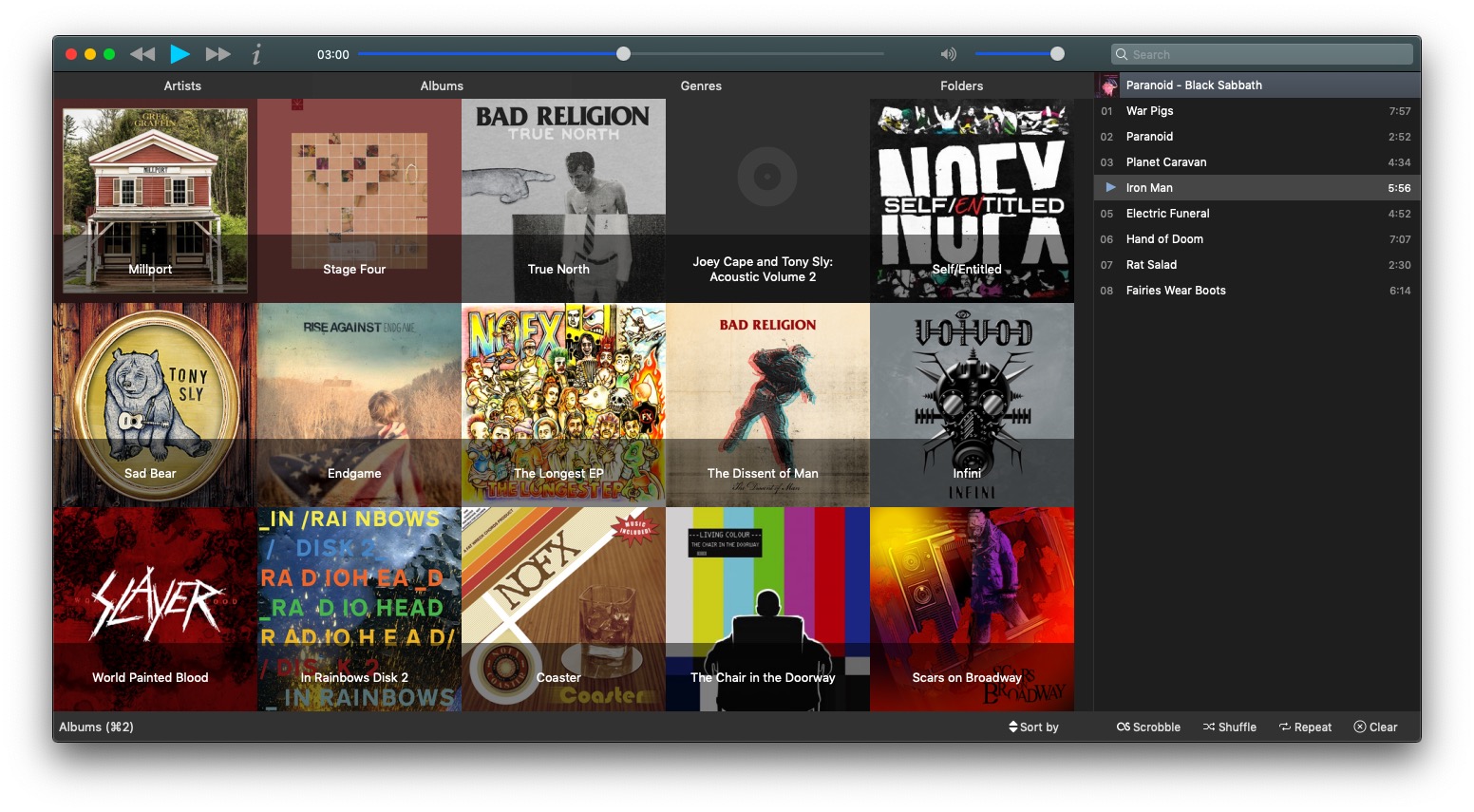Viewport: 1474px width, 812px height.
Task: Toggle Last.fm Scrobble
Action: pos(1148,727)
